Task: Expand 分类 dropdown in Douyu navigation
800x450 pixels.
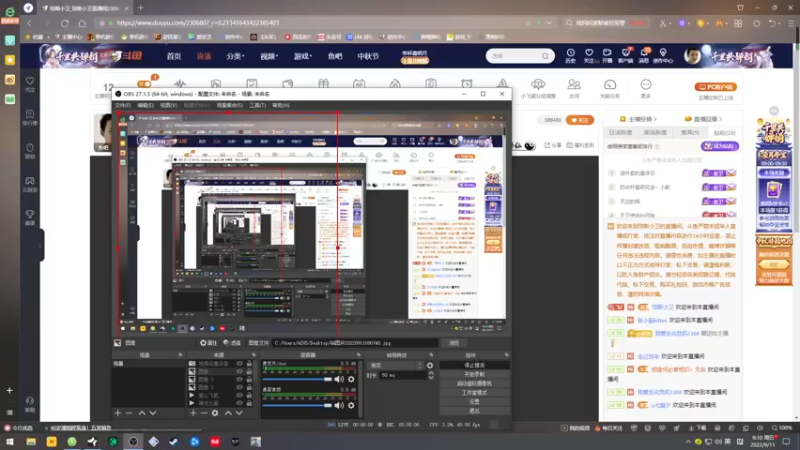Action: tap(235, 56)
